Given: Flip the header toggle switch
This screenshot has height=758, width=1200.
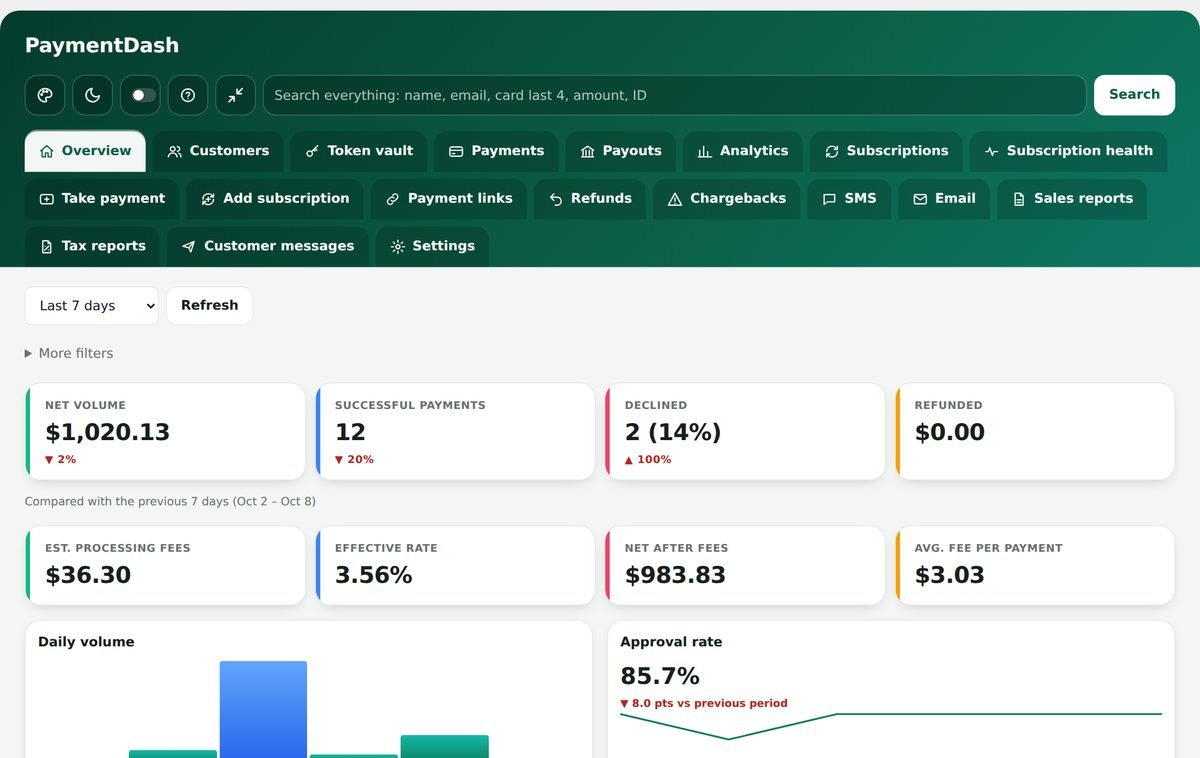Looking at the screenshot, I should [x=141, y=95].
